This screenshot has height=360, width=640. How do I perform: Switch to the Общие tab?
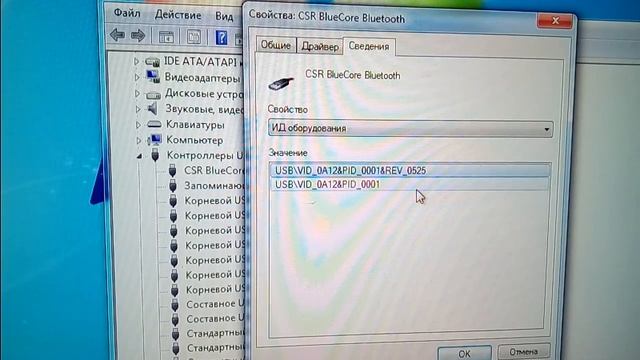pos(276,45)
